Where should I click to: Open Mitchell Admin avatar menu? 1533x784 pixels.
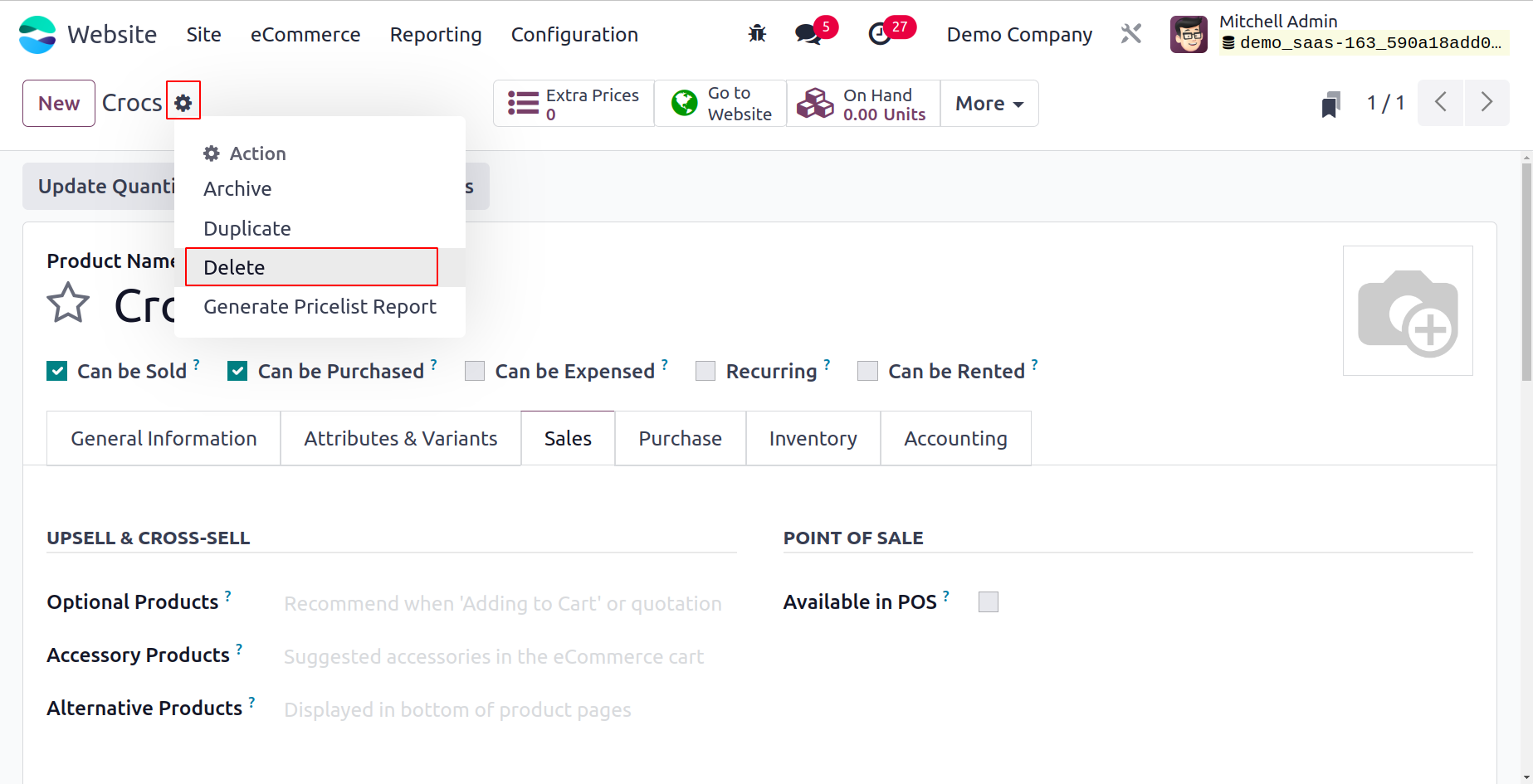[1189, 34]
